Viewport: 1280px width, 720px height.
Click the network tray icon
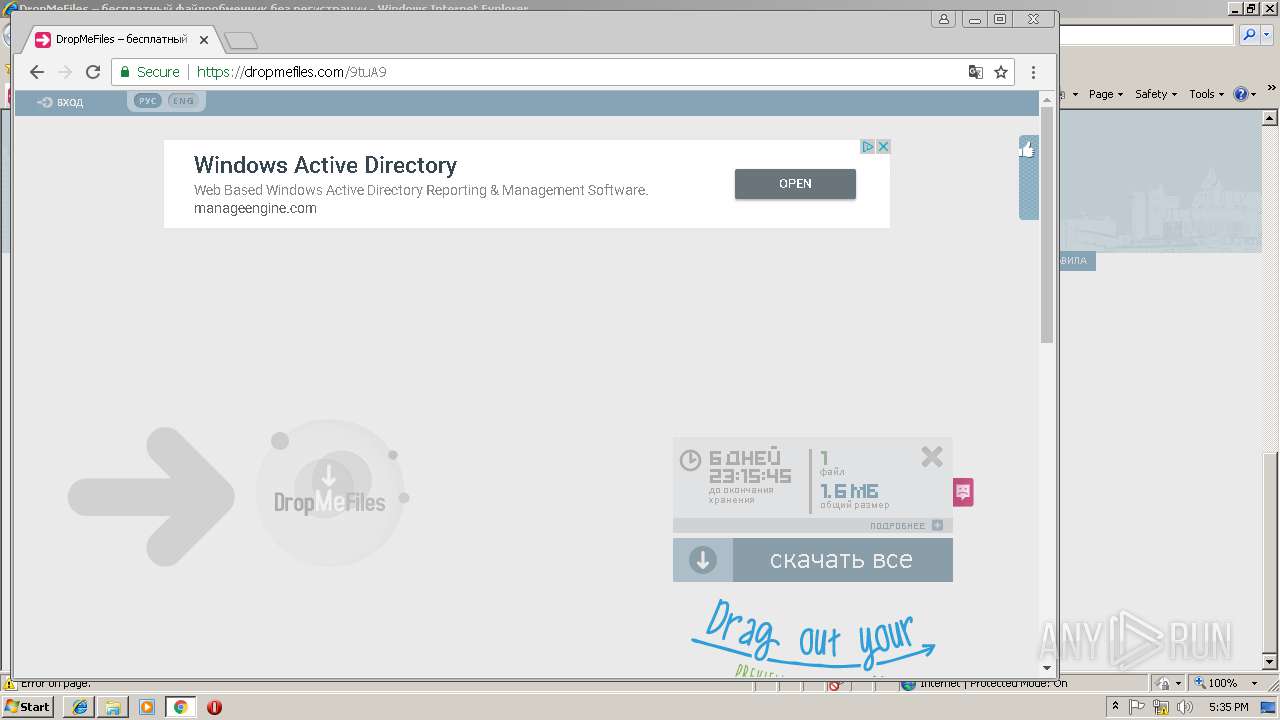1161,707
